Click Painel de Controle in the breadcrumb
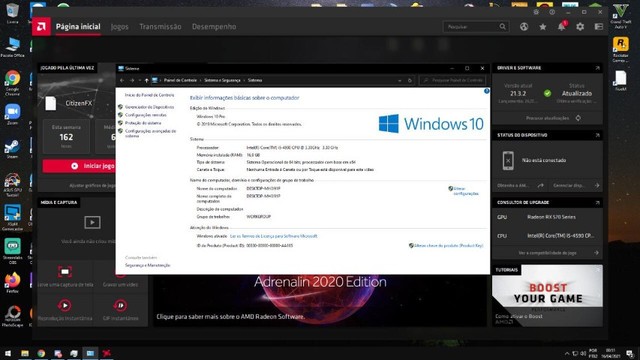Viewport: 640px width, 360px height. coord(180,80)
